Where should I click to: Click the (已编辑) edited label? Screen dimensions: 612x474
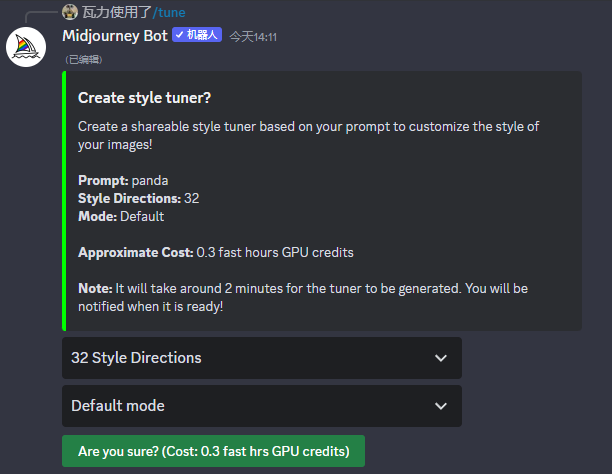(84, 59)
